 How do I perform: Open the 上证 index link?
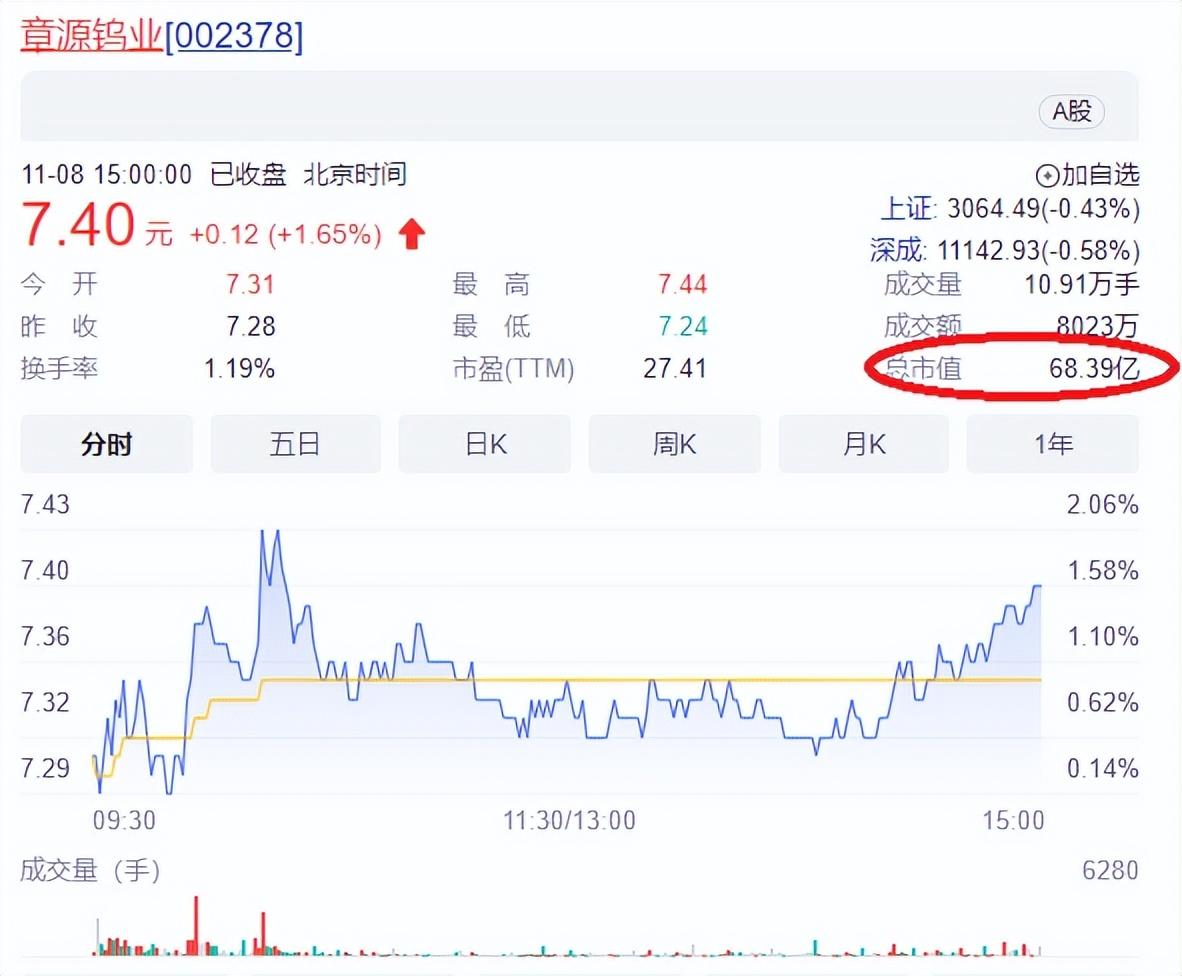coord(908,209)
